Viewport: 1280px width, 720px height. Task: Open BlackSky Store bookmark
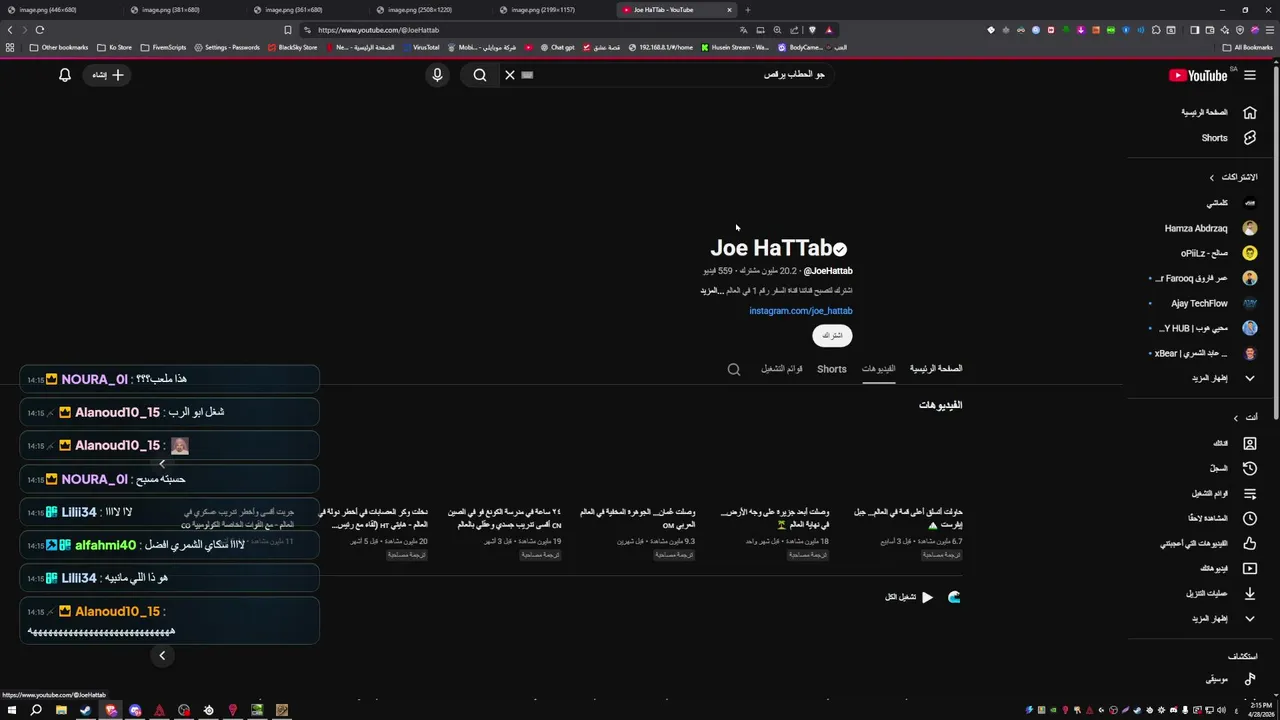tap(292, 47)
